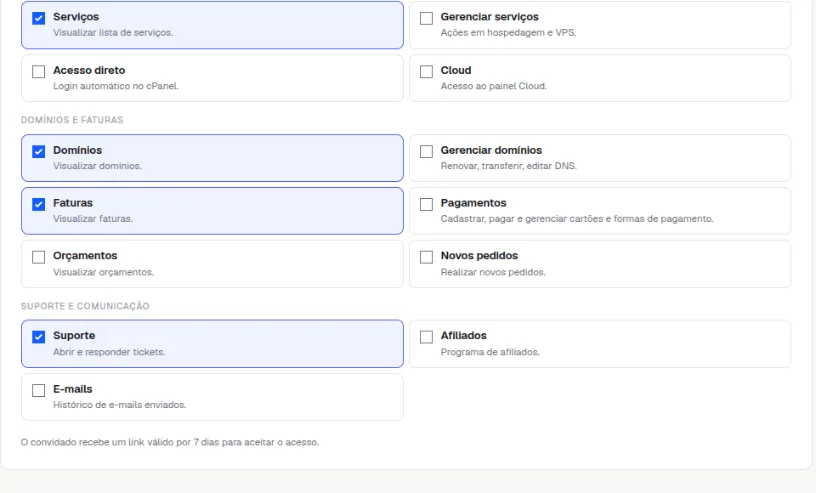Click the 'Programa de afiliados.' description
The height and width of the screenshot is (493, 816).
(490, 352)
